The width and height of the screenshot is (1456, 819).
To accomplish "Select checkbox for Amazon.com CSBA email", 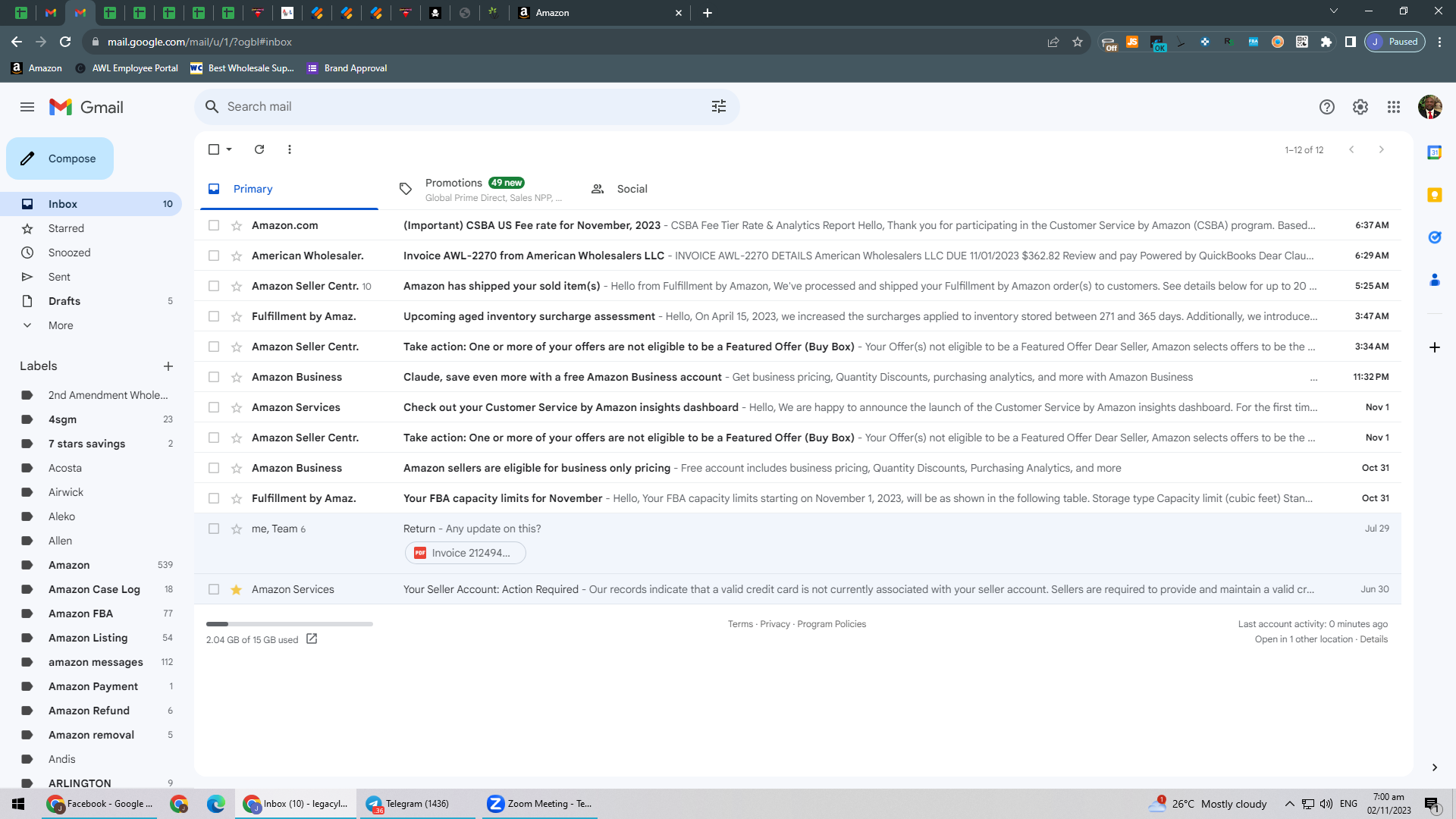I will click(x=214, y=225).
